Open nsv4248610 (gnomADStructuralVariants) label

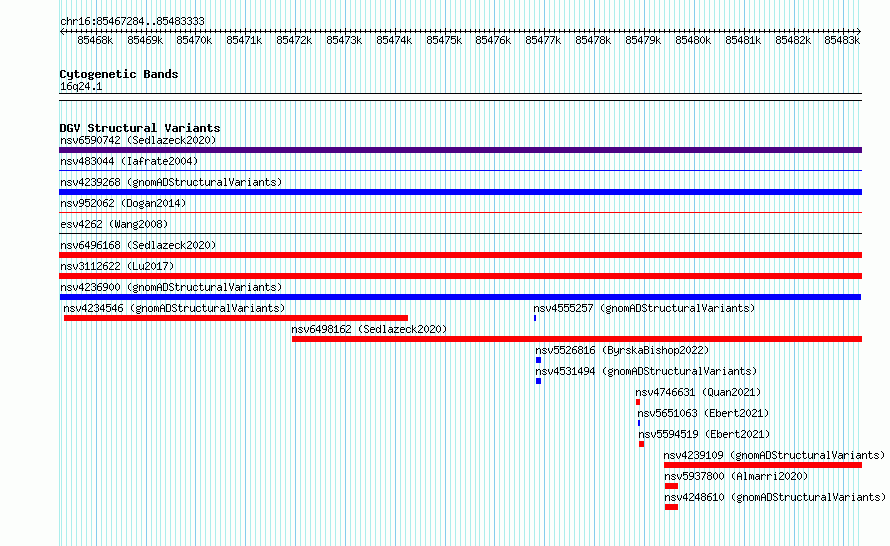coord(775,497)
